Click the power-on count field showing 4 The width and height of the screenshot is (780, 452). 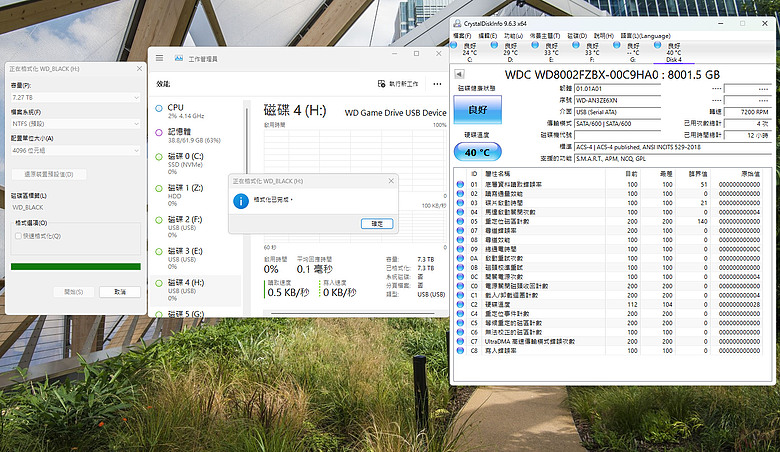pos(747,123)
